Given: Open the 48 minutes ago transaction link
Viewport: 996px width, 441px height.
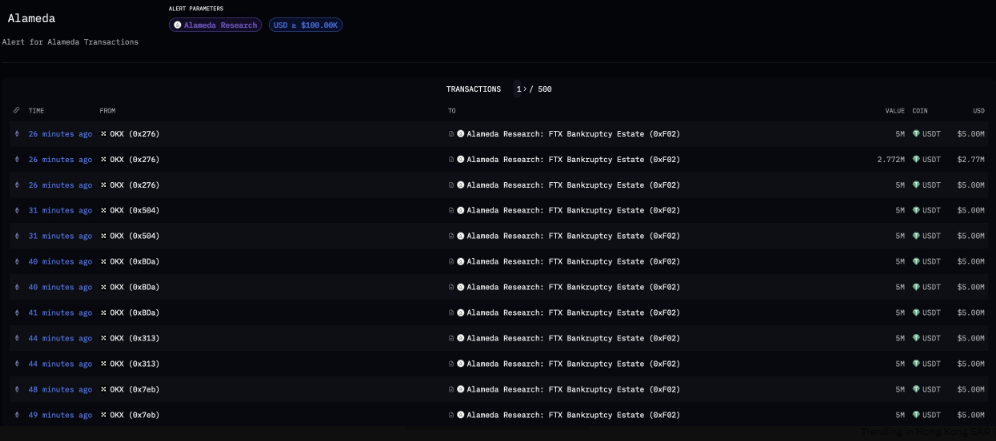Looking at the screenshot, I should [60, 390].
